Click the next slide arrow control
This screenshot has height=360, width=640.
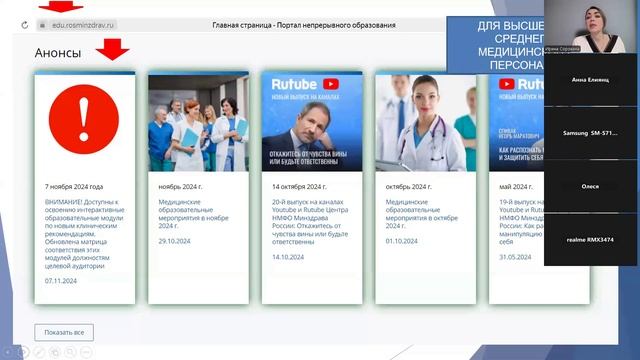pyautogui.click(x=24, y=351)
